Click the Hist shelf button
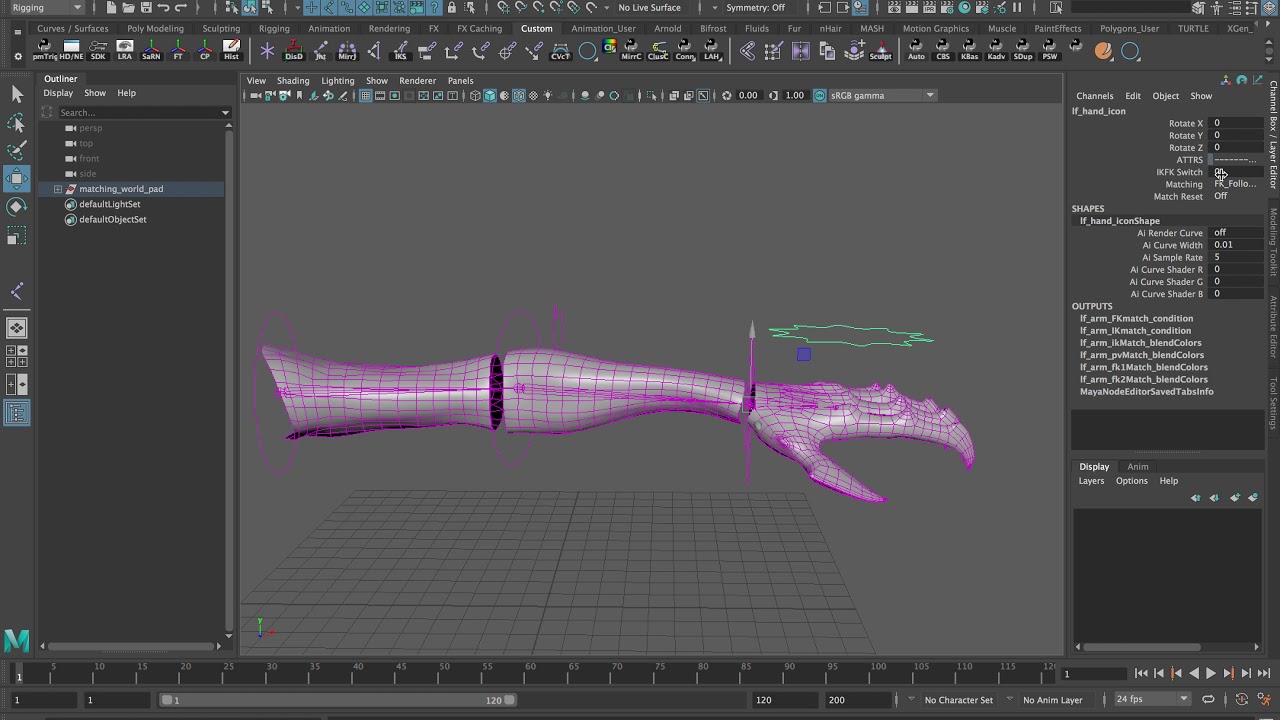Viewport: 1280px width, 720px height. (x=231, y=51)
